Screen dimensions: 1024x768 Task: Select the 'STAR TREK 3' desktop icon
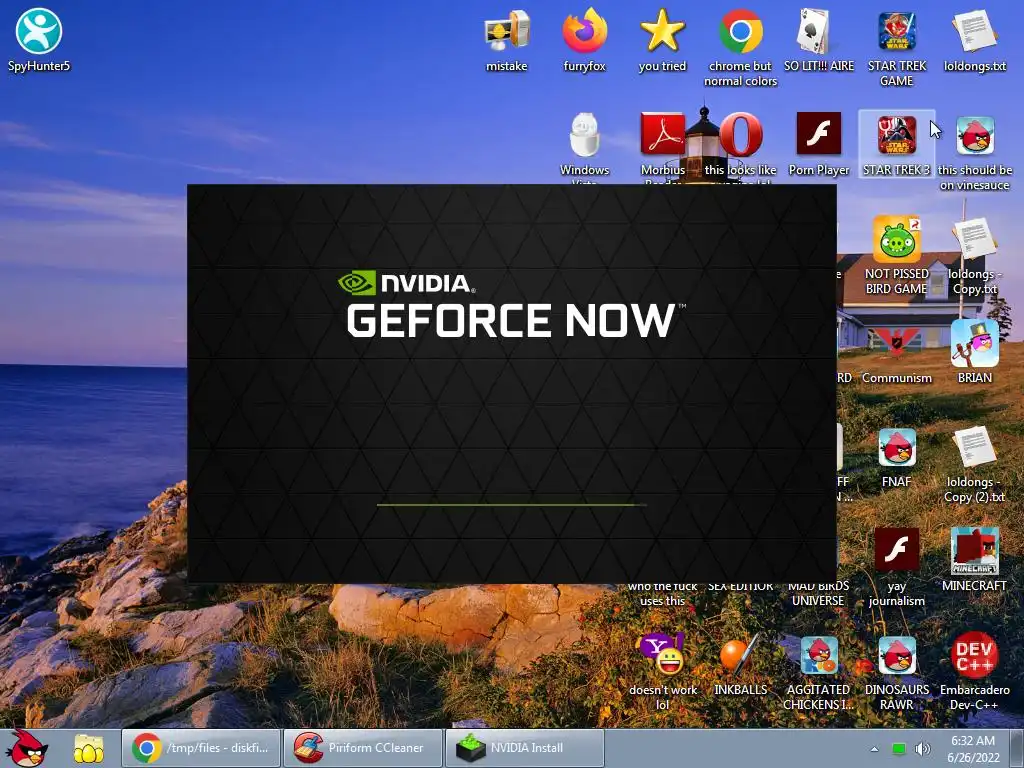pyautogui.click(x=897, y=144)
